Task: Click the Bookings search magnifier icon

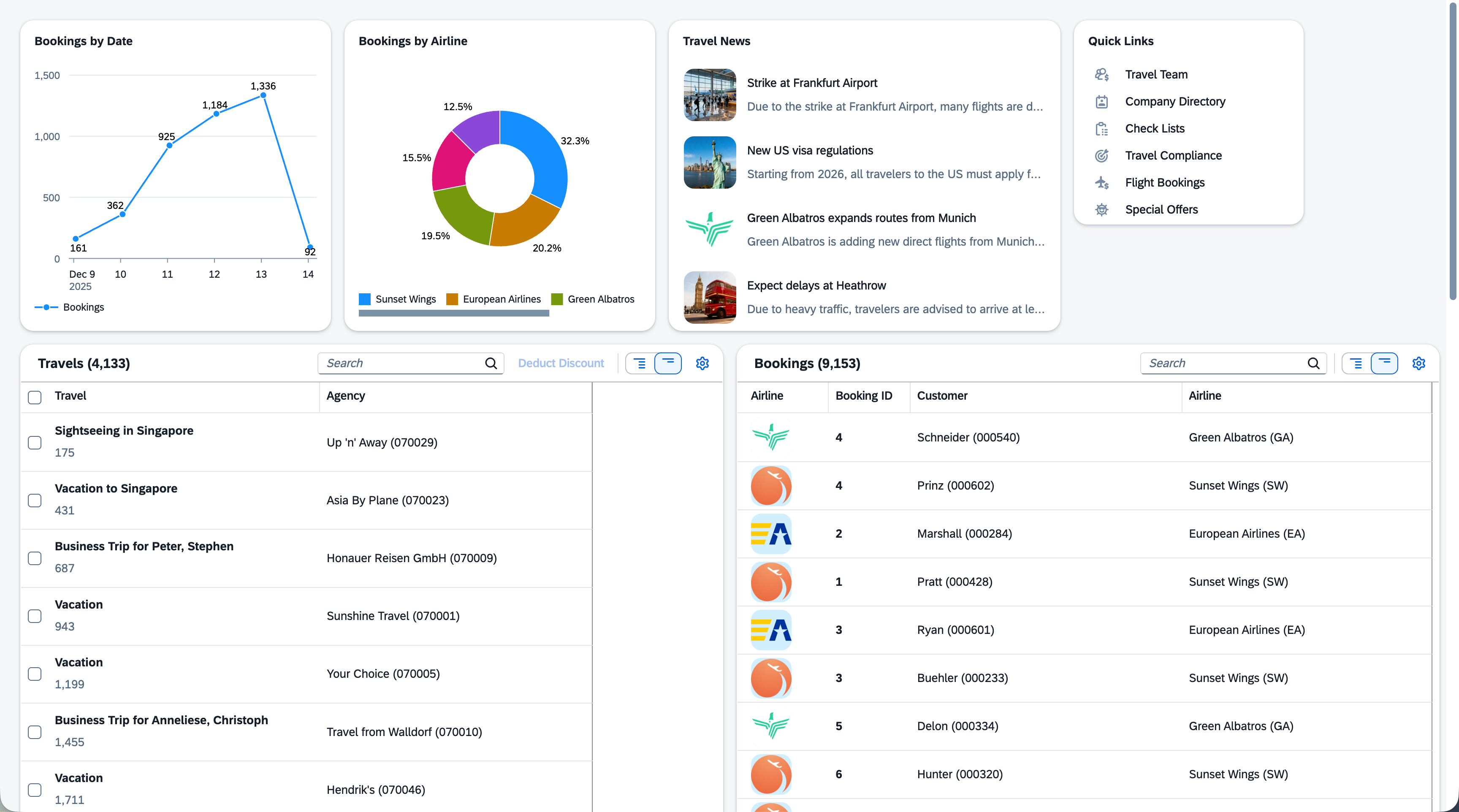Action: [1313, 363]
